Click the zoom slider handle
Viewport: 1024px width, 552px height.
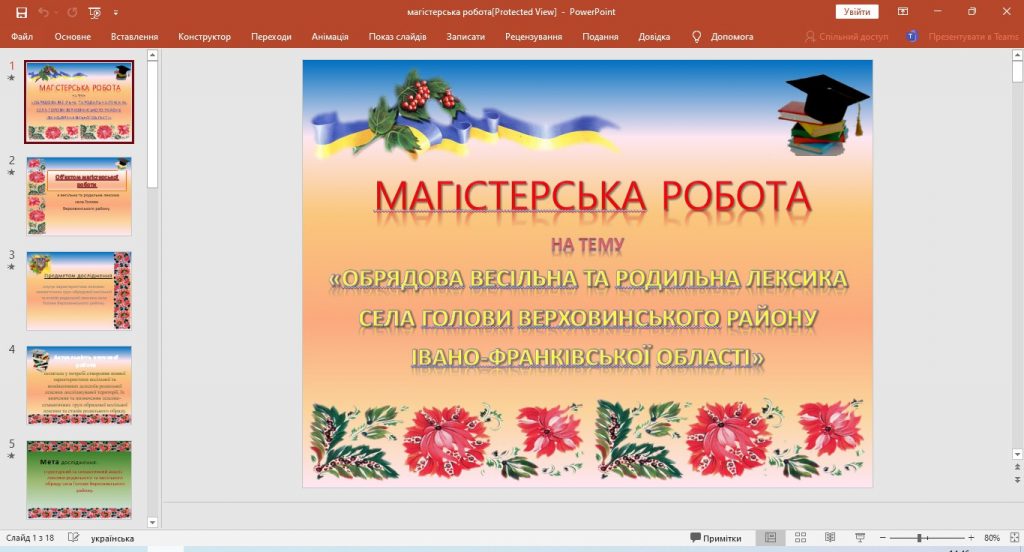click(x=919, y=538)
